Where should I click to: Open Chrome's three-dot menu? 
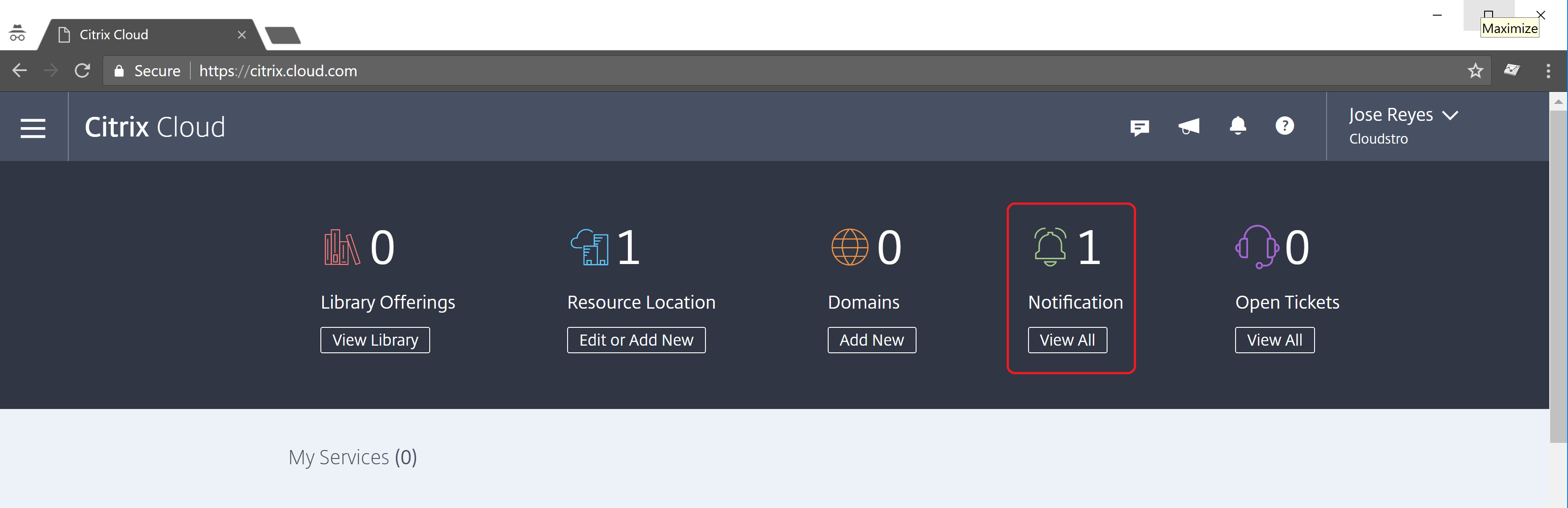pos(1548,71)
